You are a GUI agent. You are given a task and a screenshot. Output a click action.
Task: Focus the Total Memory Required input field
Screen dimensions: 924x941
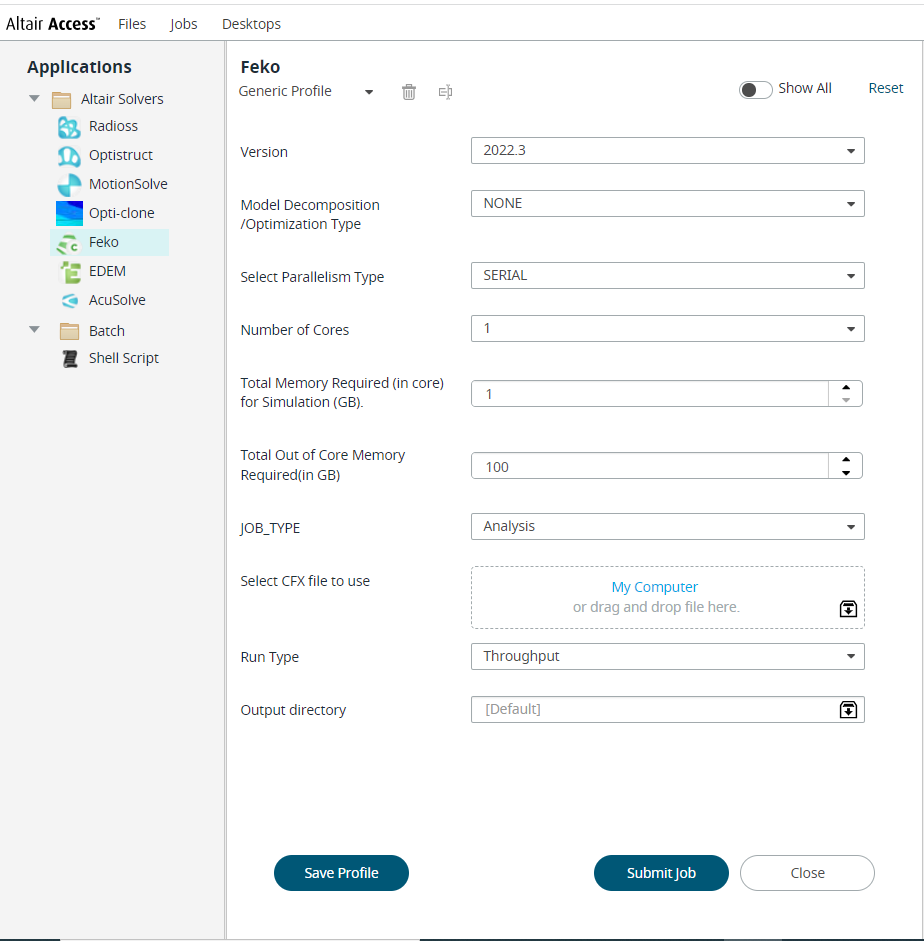point(650,394)
